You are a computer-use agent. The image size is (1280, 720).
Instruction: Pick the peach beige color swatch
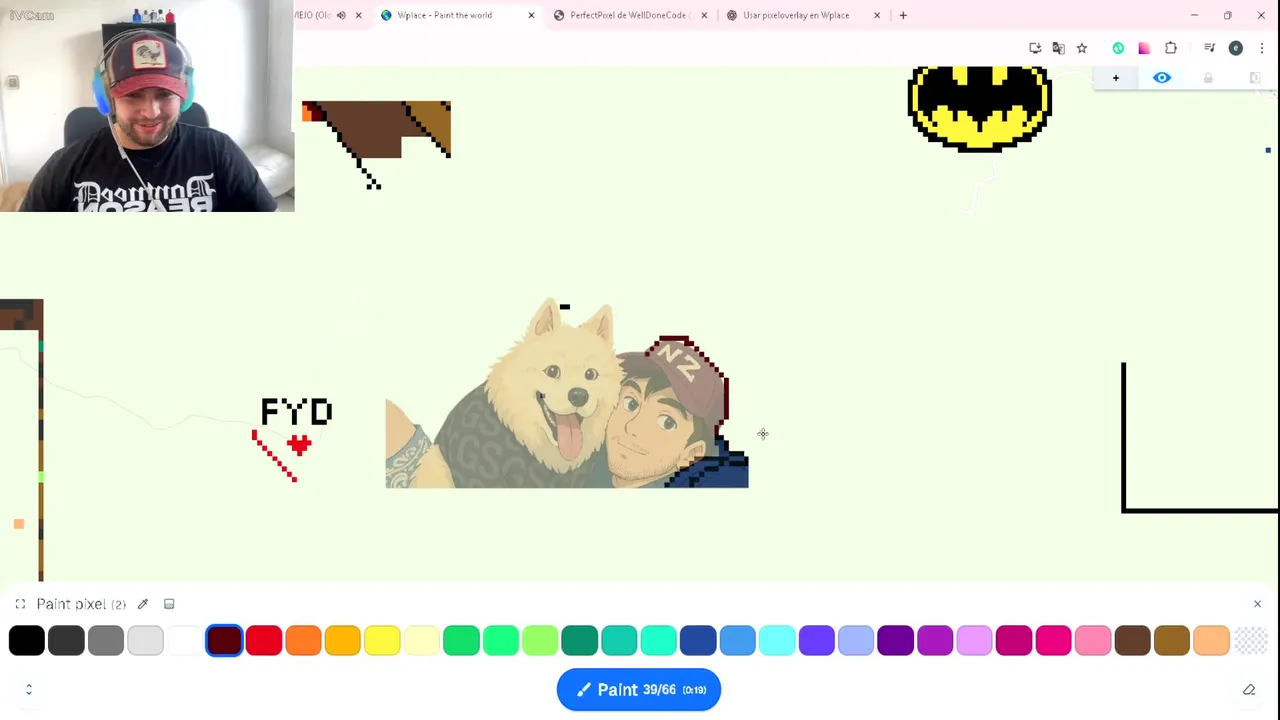point(1212,640)
